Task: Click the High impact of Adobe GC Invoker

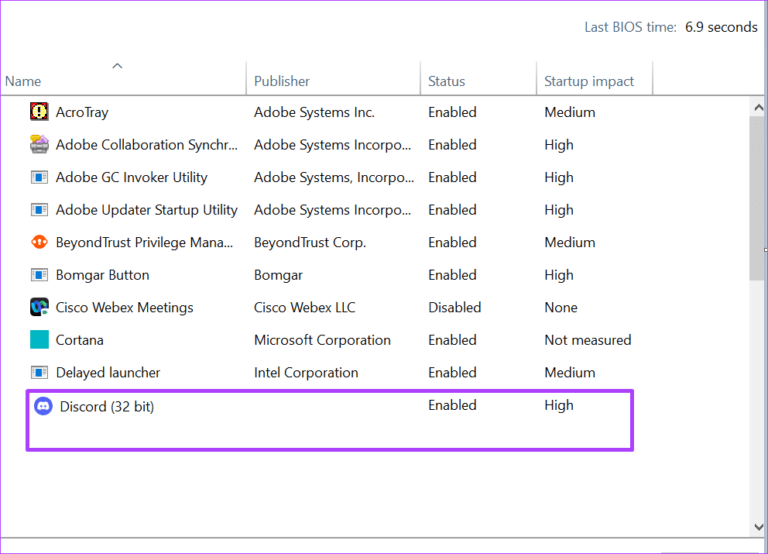Action: [x=558, y=177]
